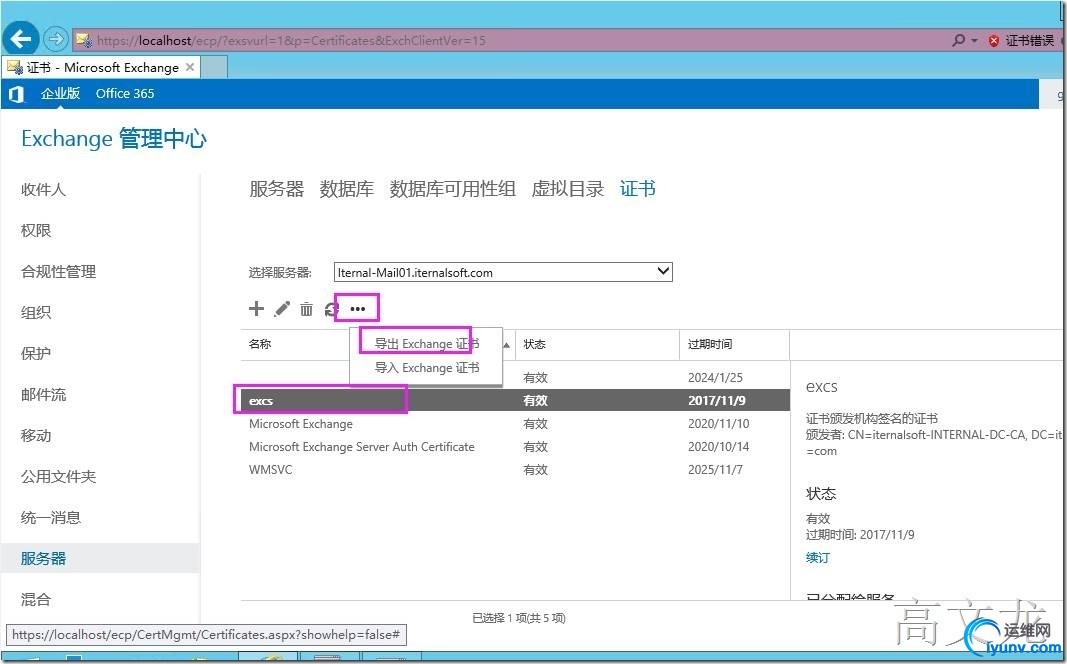Screen dimensions: 1067x664
Task: Open a new blank browser tab
Action: tap(214, 67)
